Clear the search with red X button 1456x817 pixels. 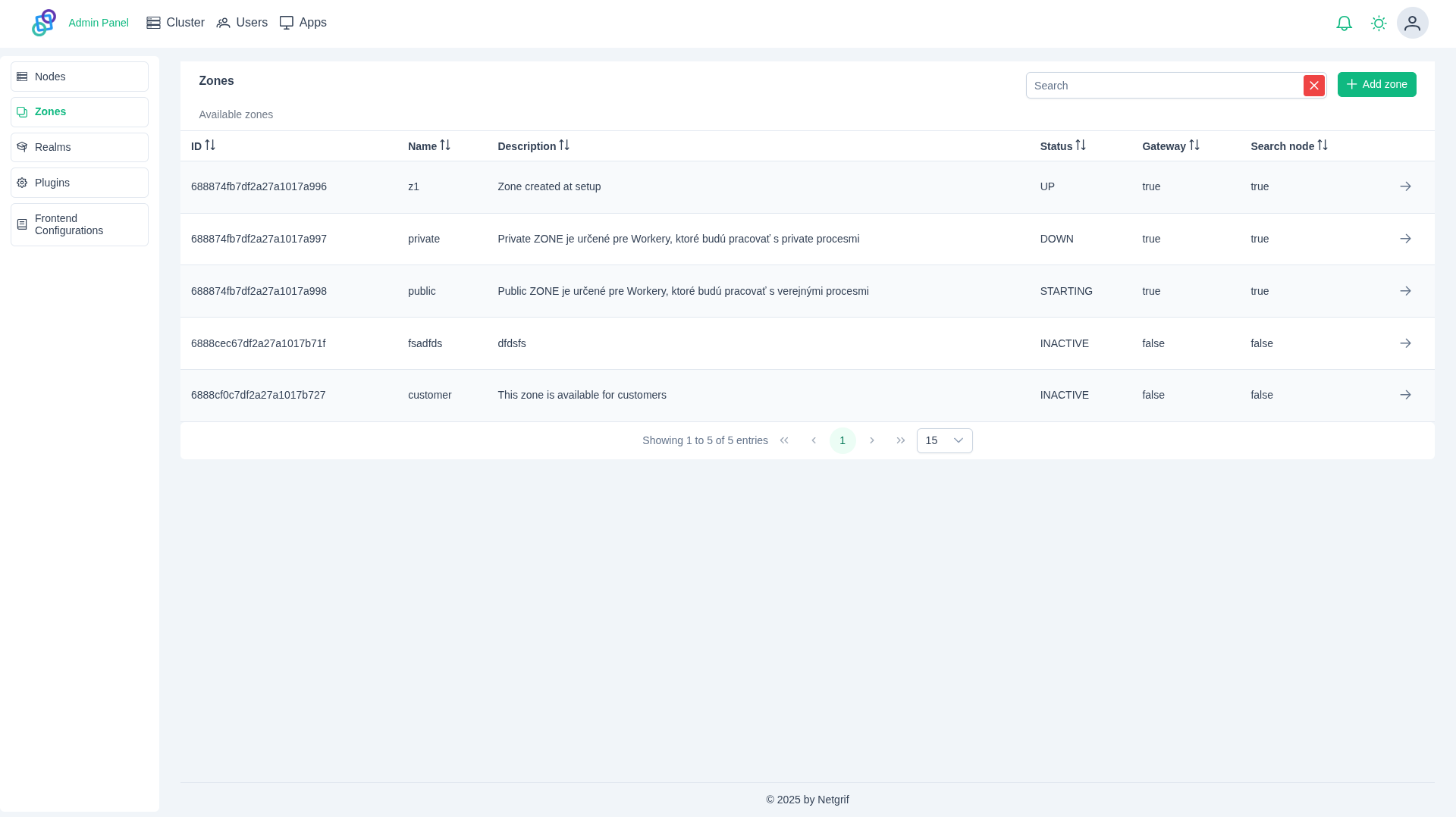[x=1313, y=86]
